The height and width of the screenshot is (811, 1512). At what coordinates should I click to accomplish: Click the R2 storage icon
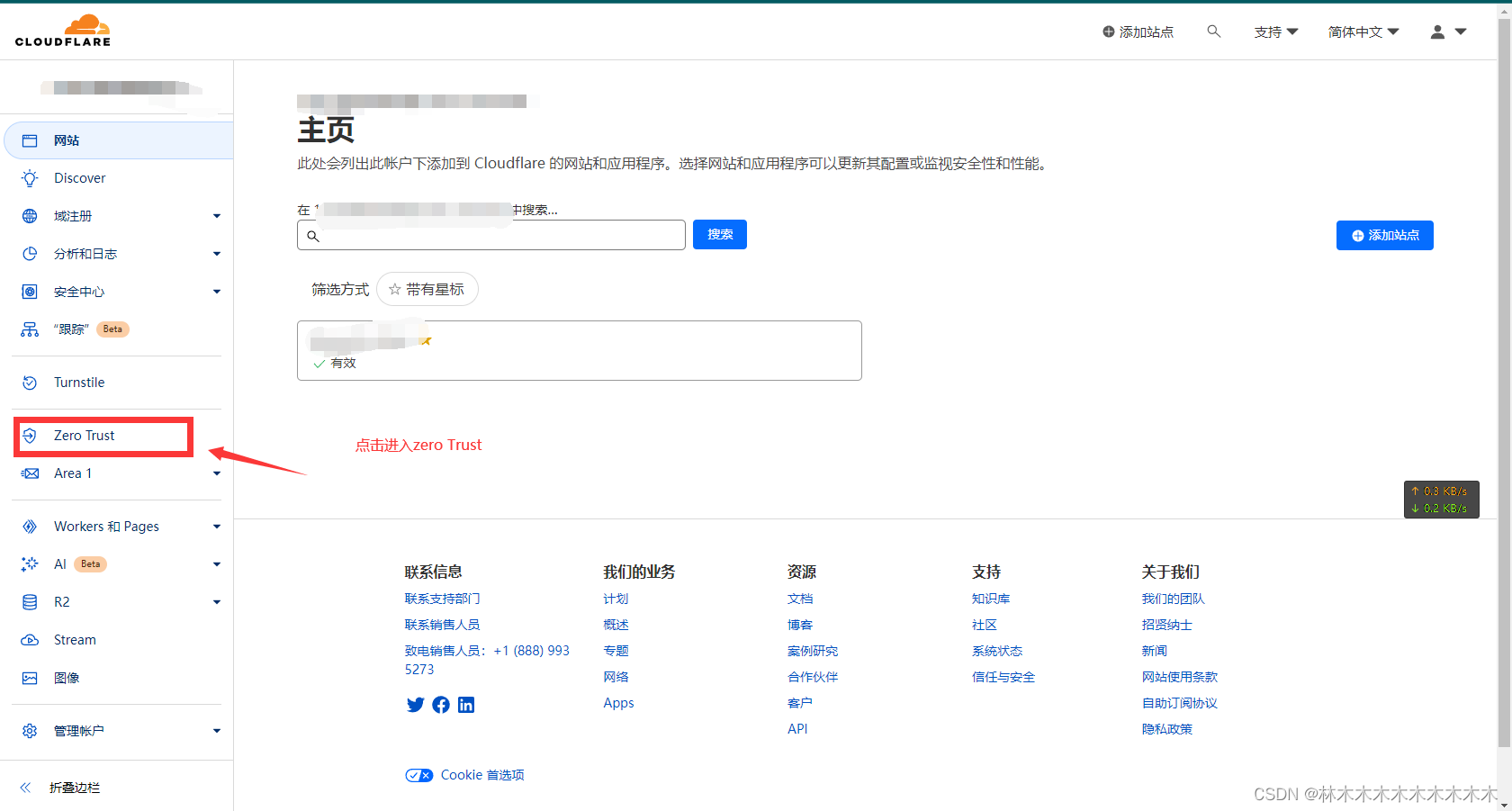coord(30,602)
